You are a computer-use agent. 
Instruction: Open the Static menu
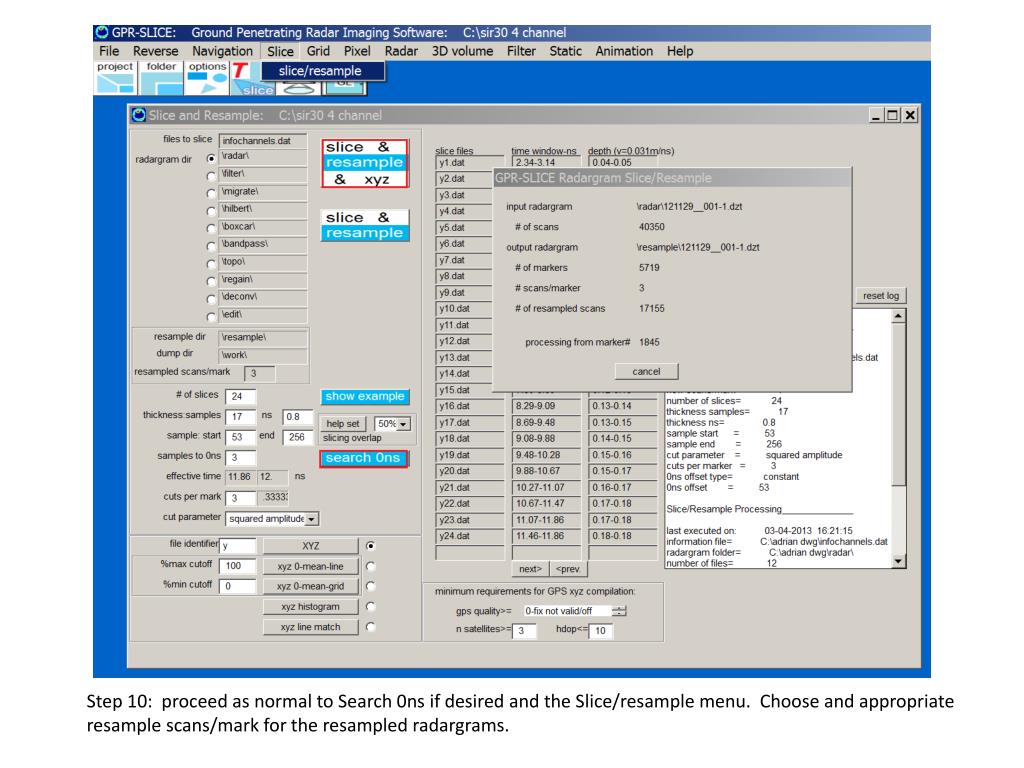(x=566, y=51)
